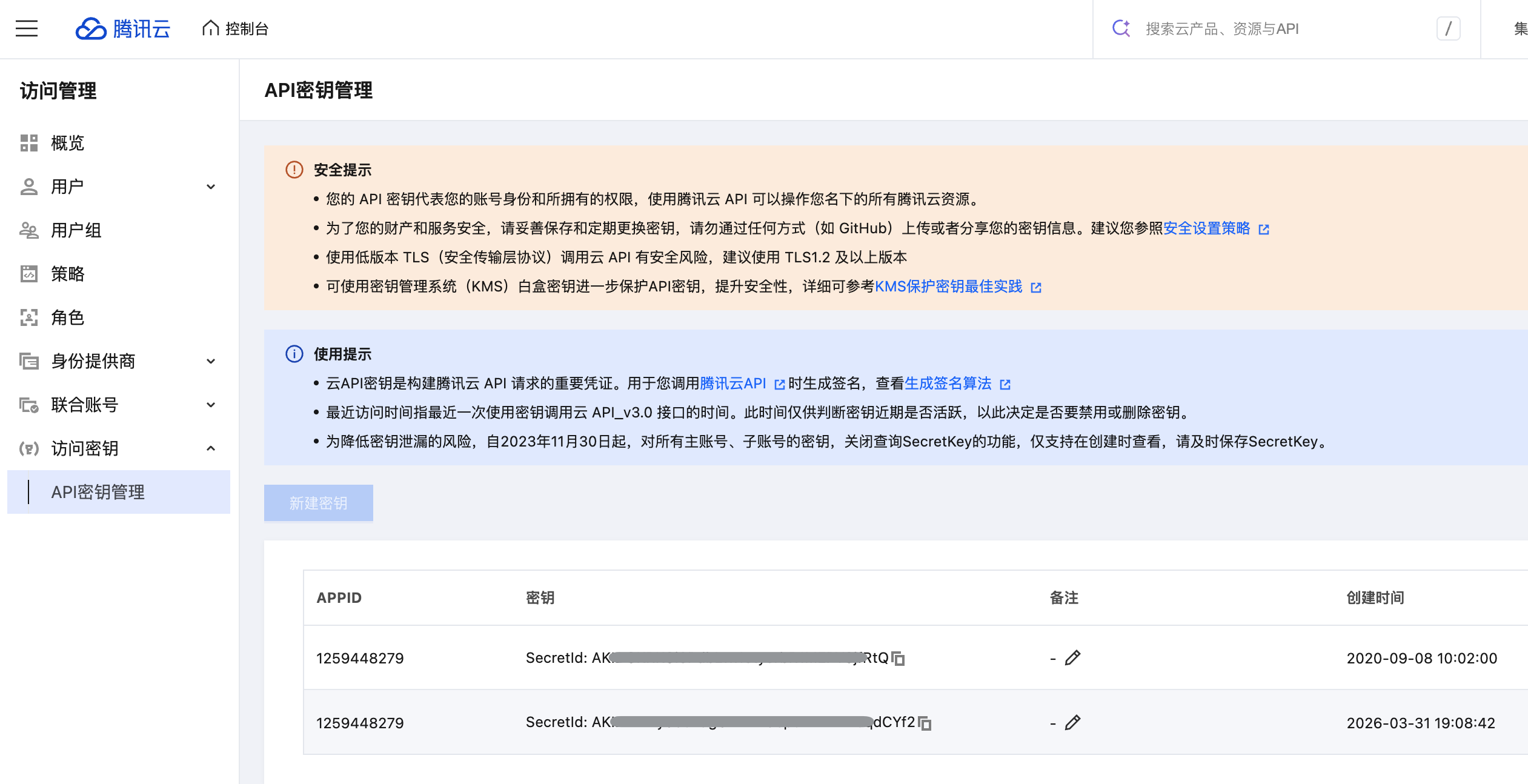Click external-link icon after KMS保护密钥最佳实践
Viewport: 1528px width, 784px height.
point(1036,287)
